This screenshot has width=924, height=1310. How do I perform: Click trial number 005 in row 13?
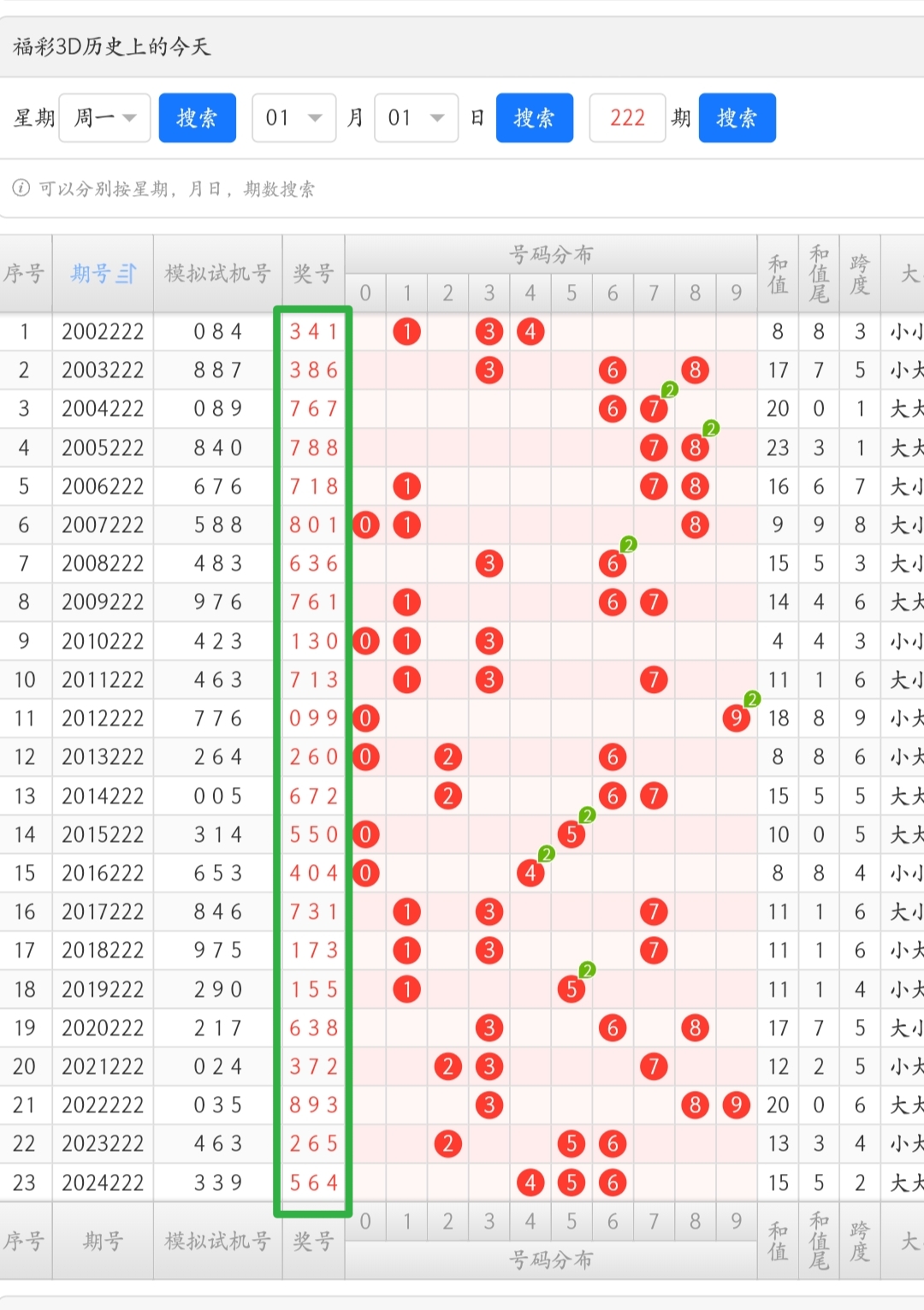(217, 797)
